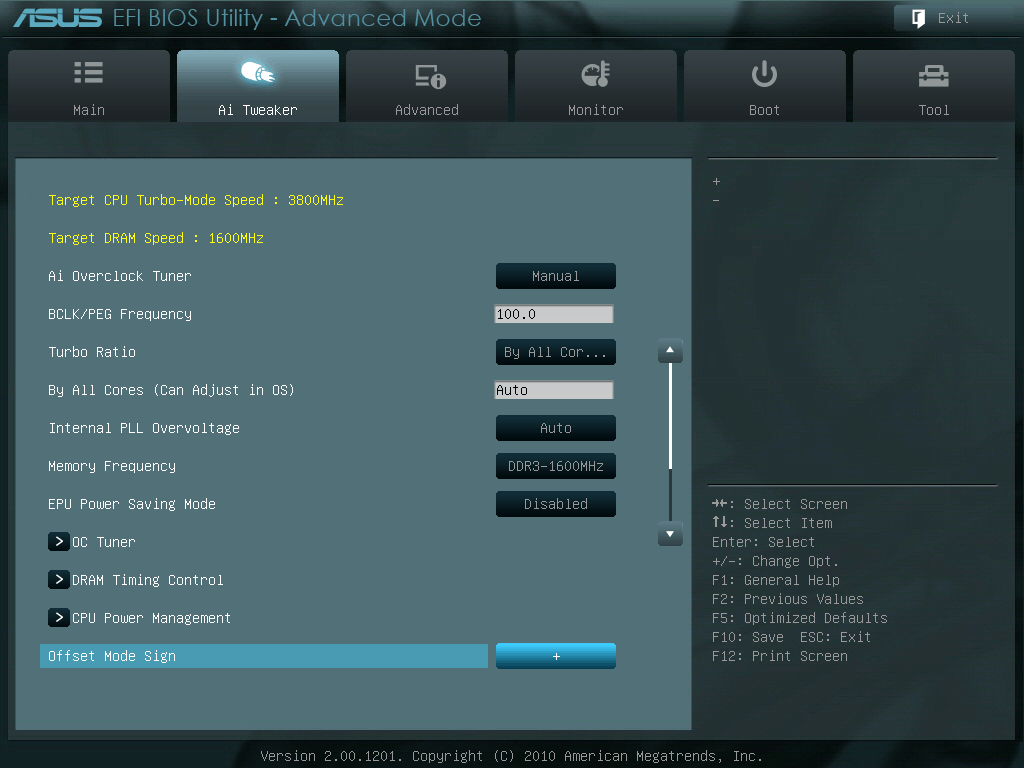
Task: Open Ai Overclock Tuner Manual dropdown
Action: tap(556, 276)
